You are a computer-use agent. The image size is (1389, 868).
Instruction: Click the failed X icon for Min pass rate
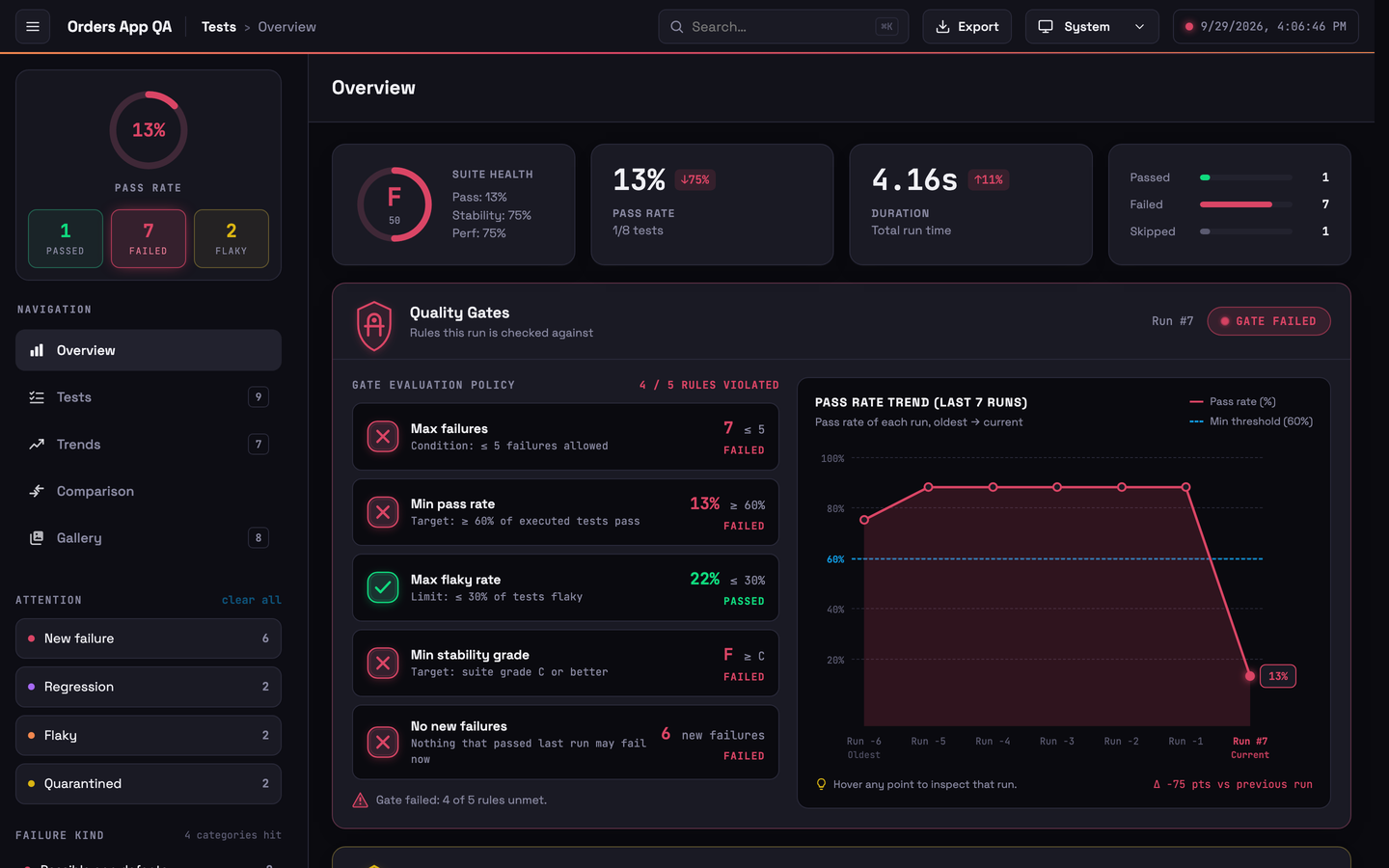tap(383, 512)
